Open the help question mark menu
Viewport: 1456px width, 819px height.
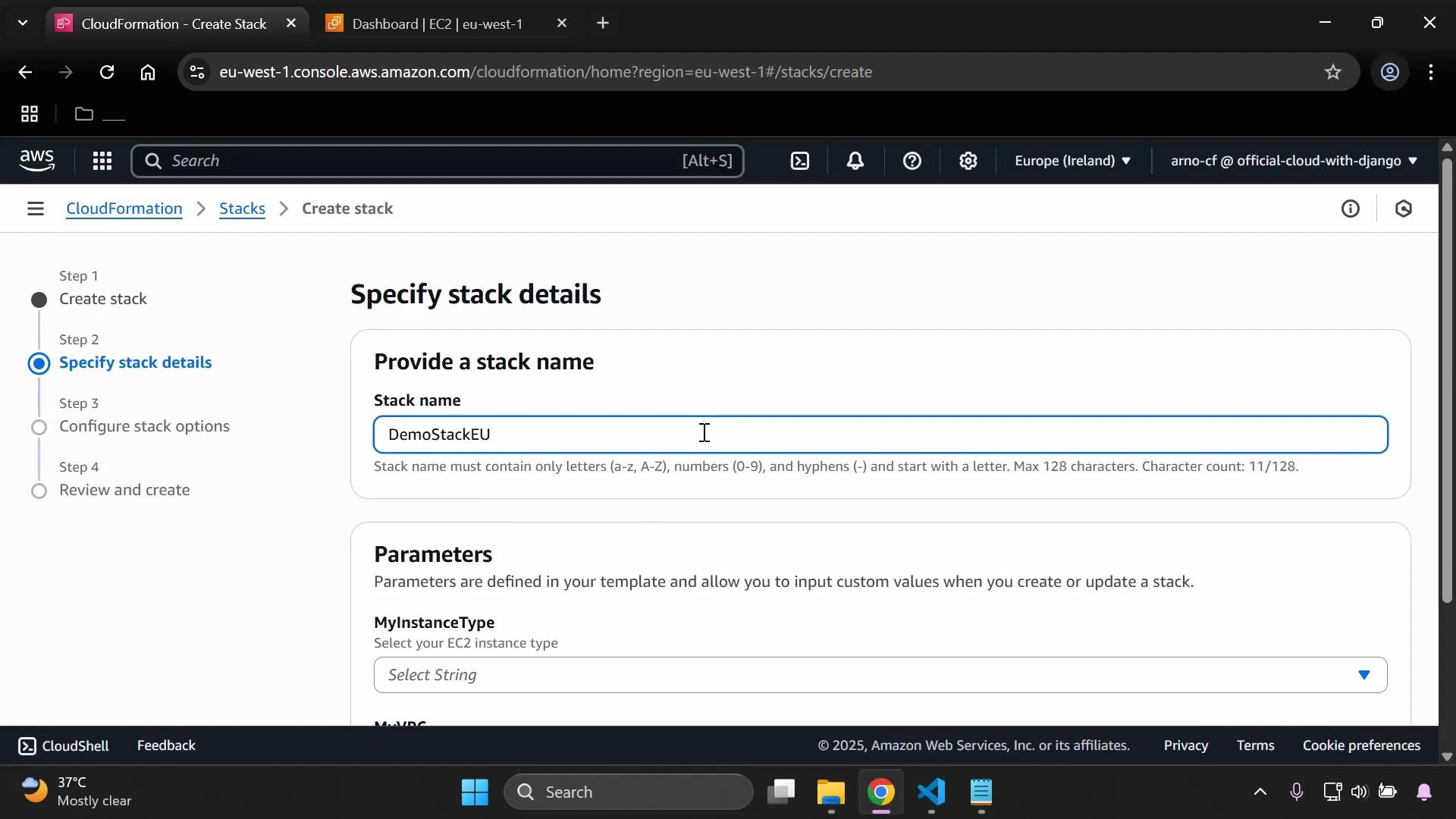[912, 161]
